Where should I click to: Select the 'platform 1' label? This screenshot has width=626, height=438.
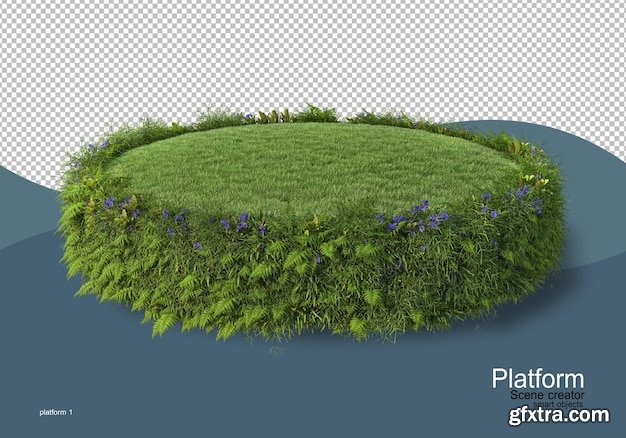coord(56,412)
